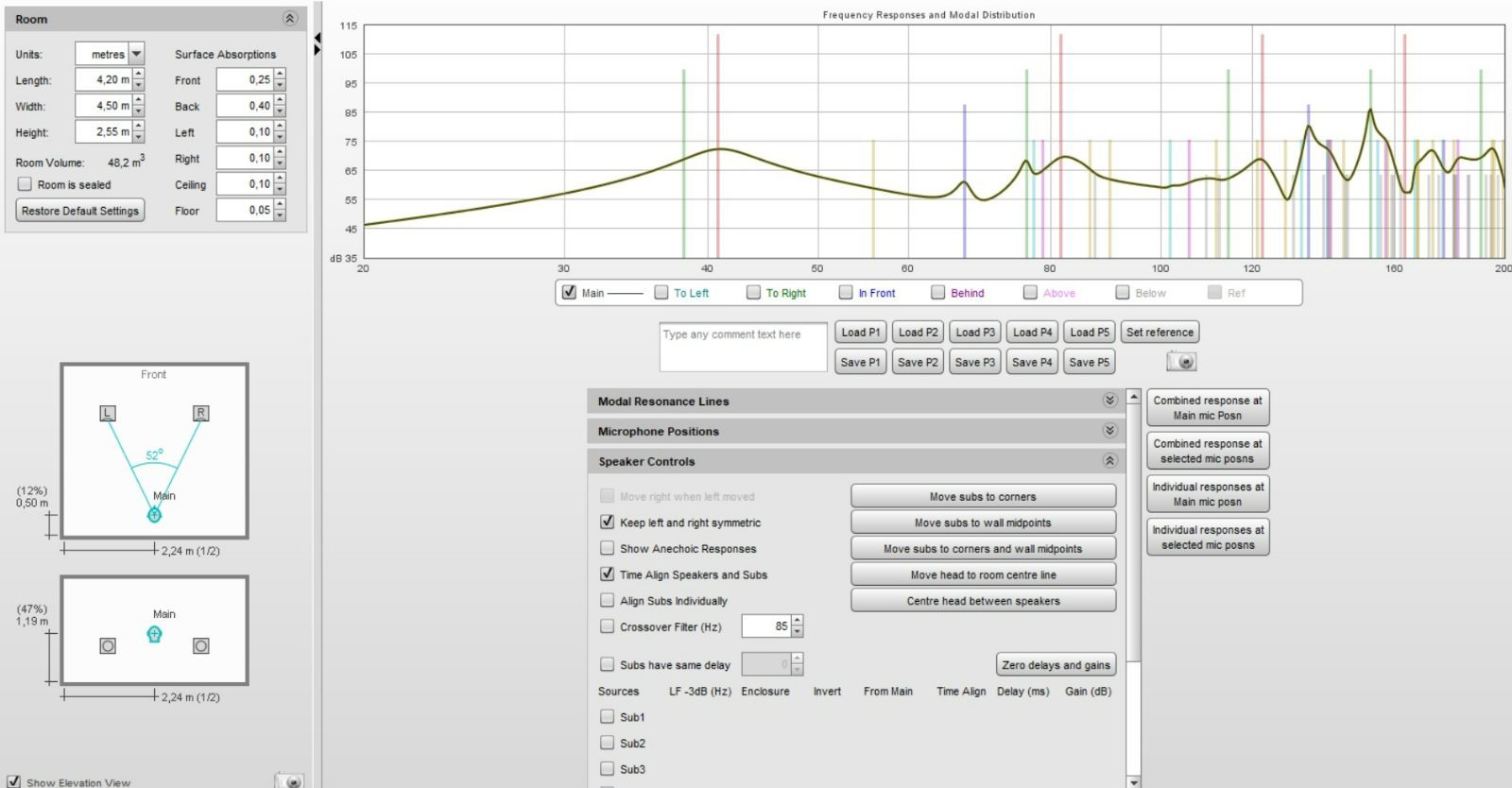
Task: Select Individual responses at Main mic posn
Action: click(1208, 494)
